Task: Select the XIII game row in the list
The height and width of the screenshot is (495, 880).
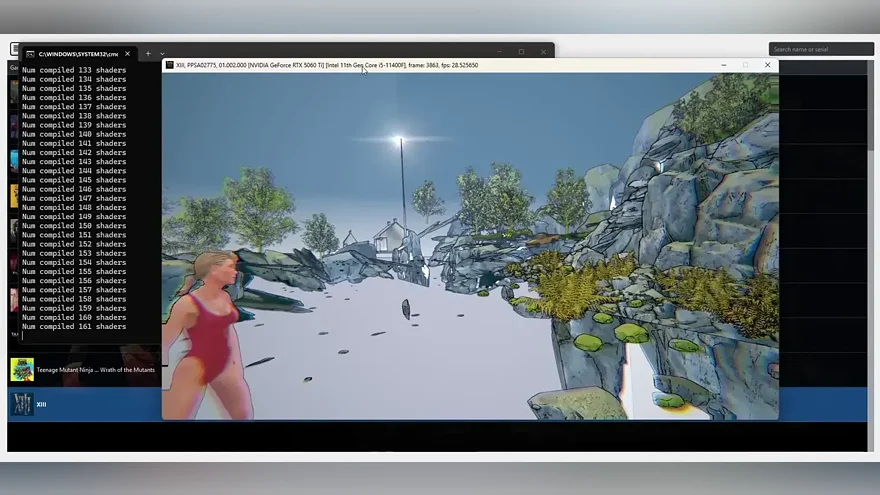Action: pos(437,404)
